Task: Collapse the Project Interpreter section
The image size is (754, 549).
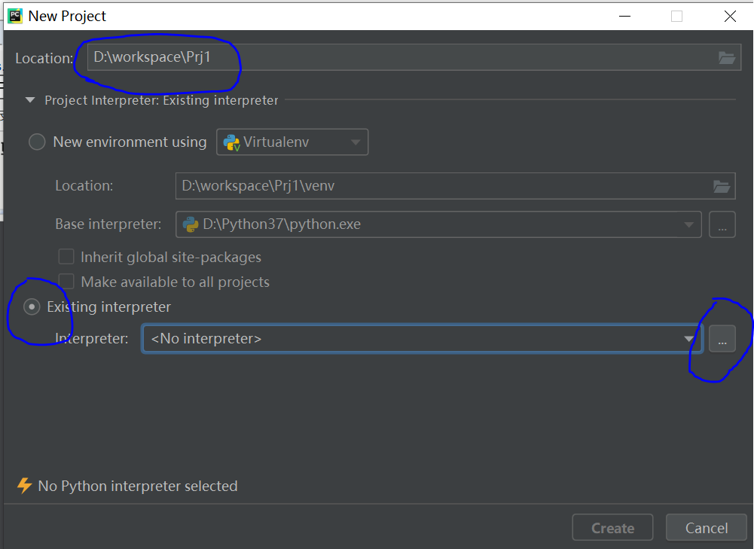Action: tap(30, 100)
